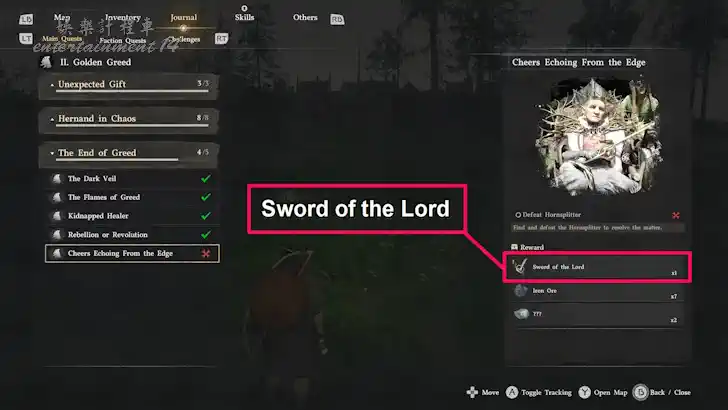The image size is (728, 410).
Task: Click the Defeat Hornsplitter objective circle
Action: [x=518, y=215]
